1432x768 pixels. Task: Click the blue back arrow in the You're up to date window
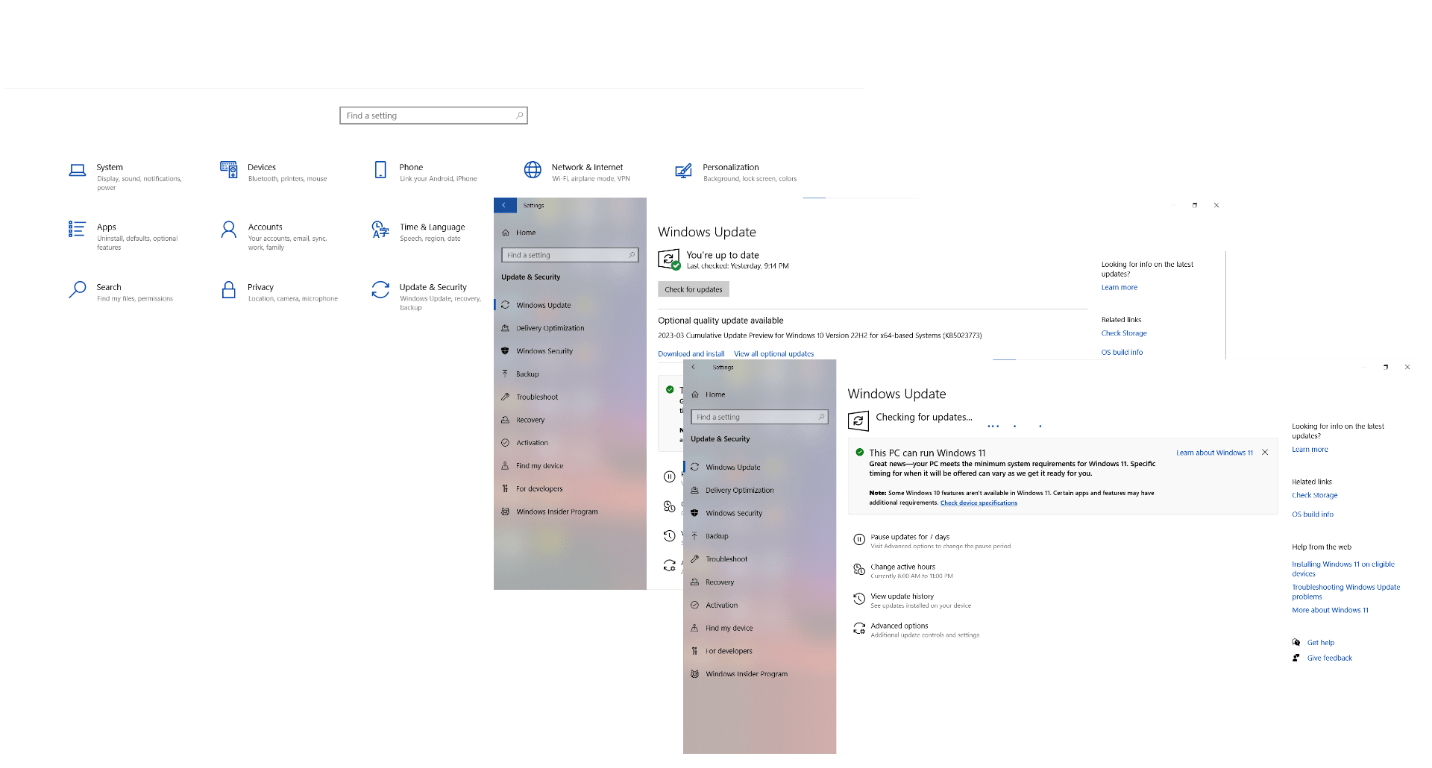(x=505, y=205)
